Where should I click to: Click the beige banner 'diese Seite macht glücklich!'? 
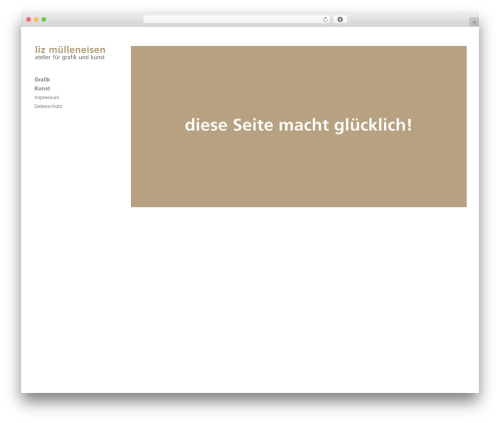coord(299,127)
